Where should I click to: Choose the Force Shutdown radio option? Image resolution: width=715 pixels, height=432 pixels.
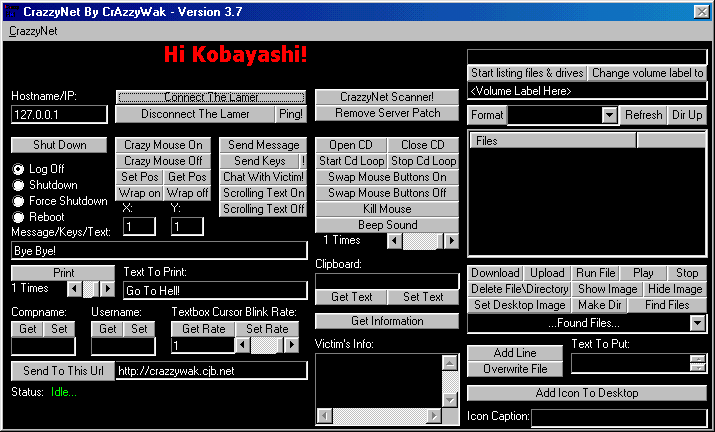coord(18,201)
